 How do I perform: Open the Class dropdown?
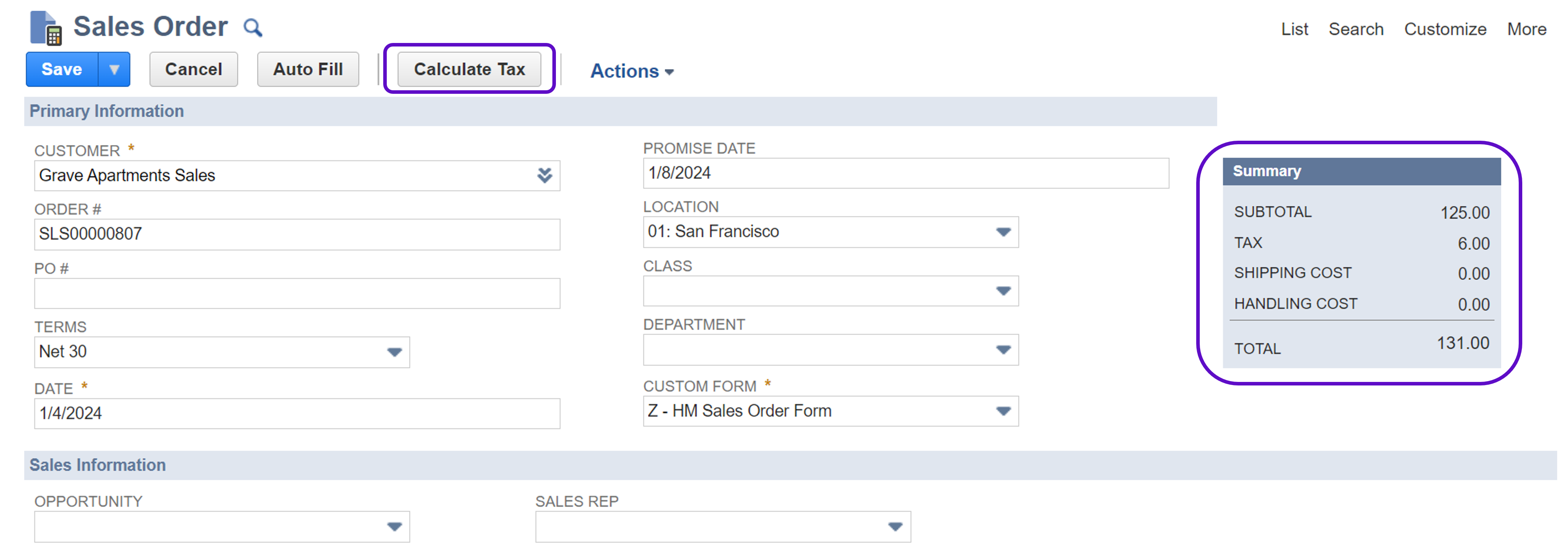[1003, 291]
